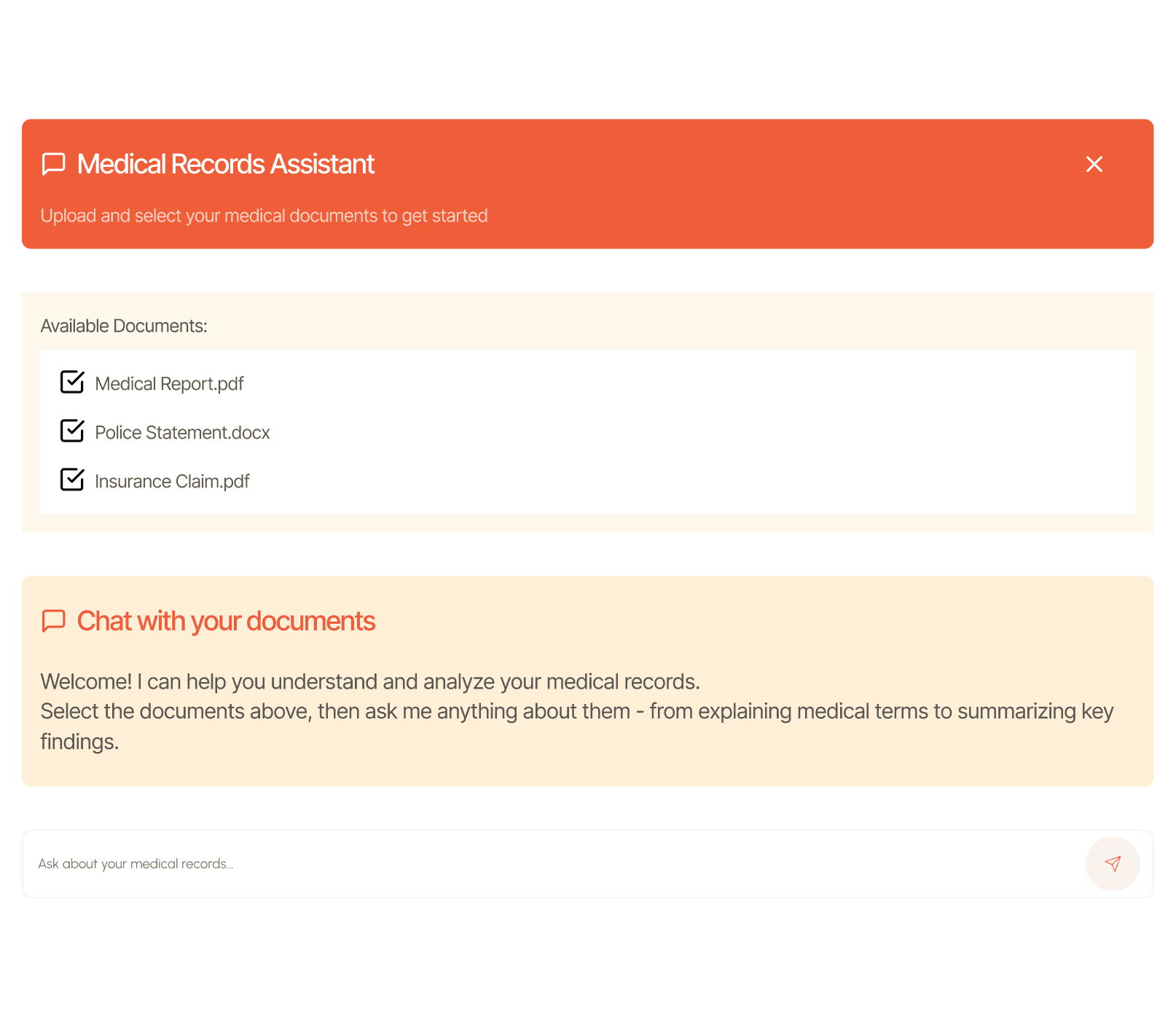
Task: Click the chat bubble icon beside Medical Records Assistant
Action: coord(54,164)
